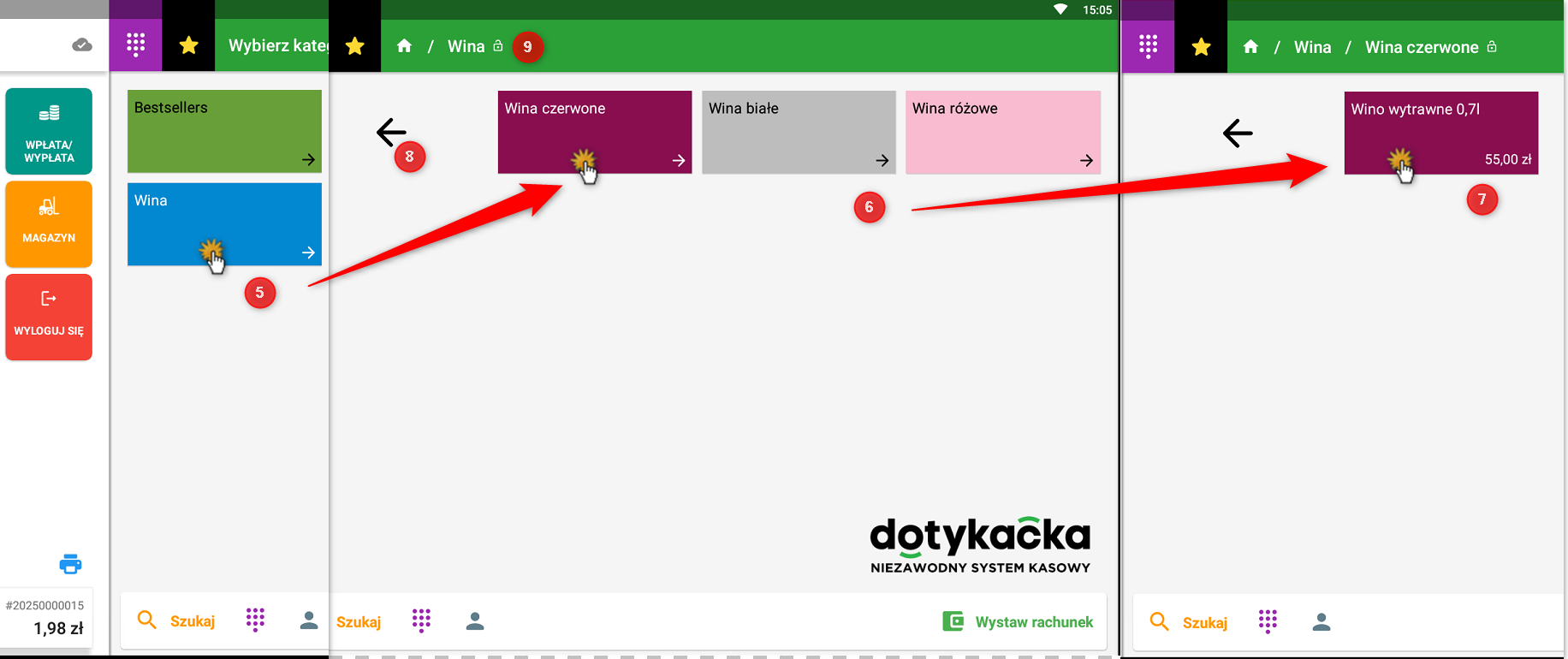Click the customer person icon in middle panel

475,621
